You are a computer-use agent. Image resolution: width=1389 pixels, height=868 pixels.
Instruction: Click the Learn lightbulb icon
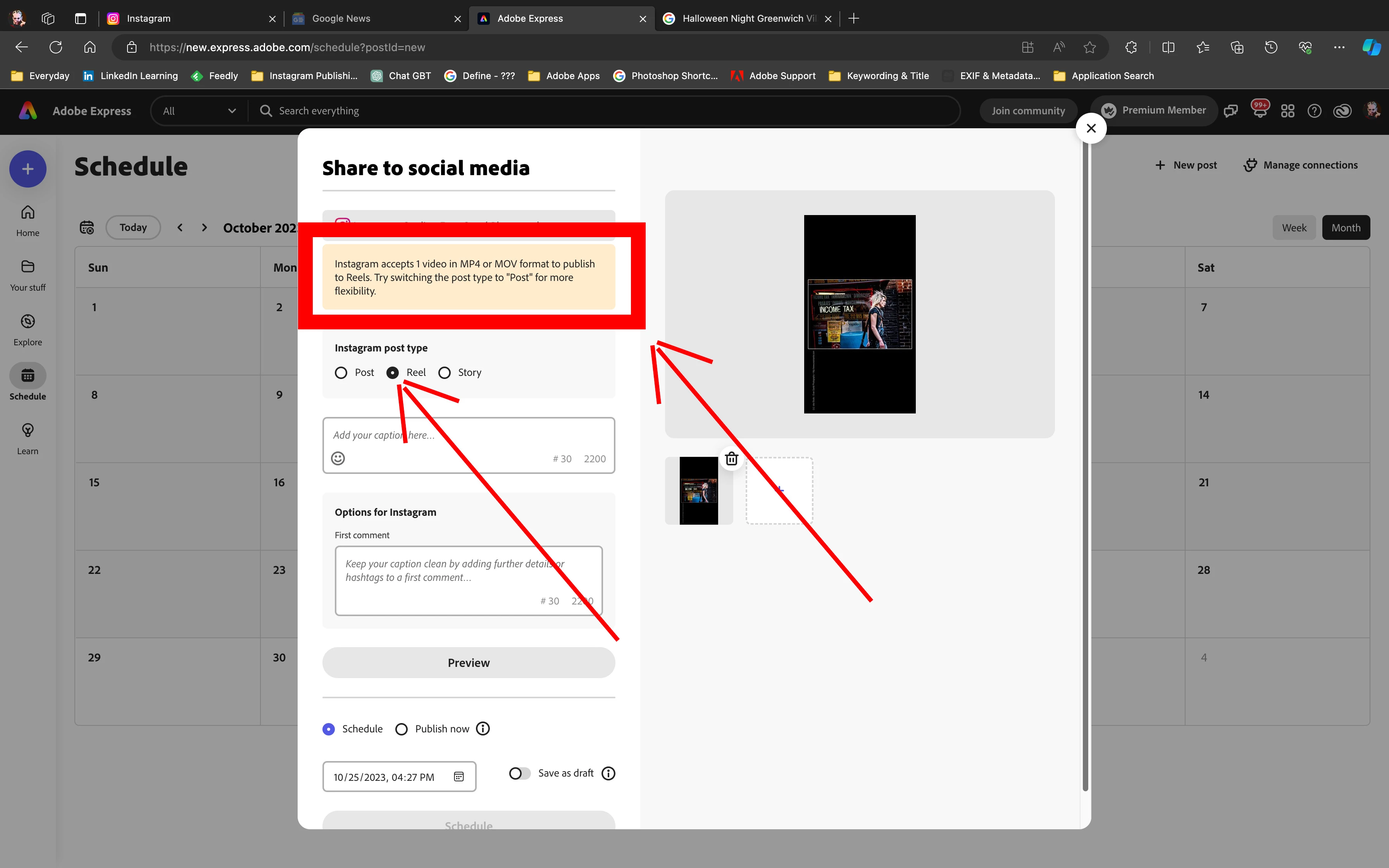[28, 431]
